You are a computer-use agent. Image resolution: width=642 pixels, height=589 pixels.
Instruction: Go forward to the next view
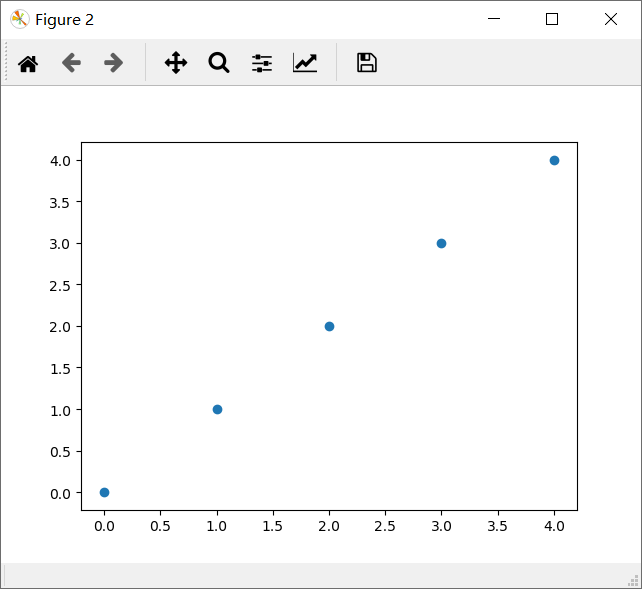(x=113, y=63)
